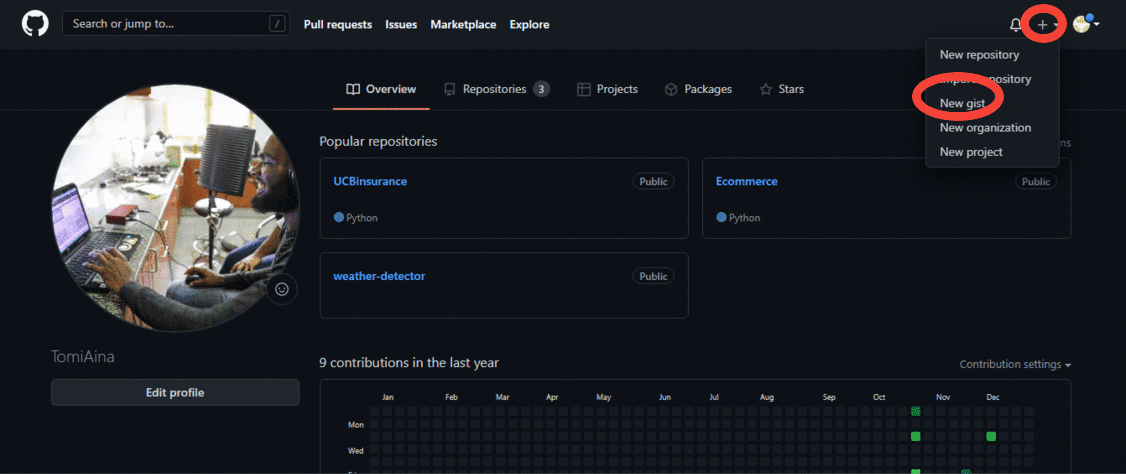Screen dimensions: 1126x474
Task: Choose New repository from the menu
Action: [979, 55]
